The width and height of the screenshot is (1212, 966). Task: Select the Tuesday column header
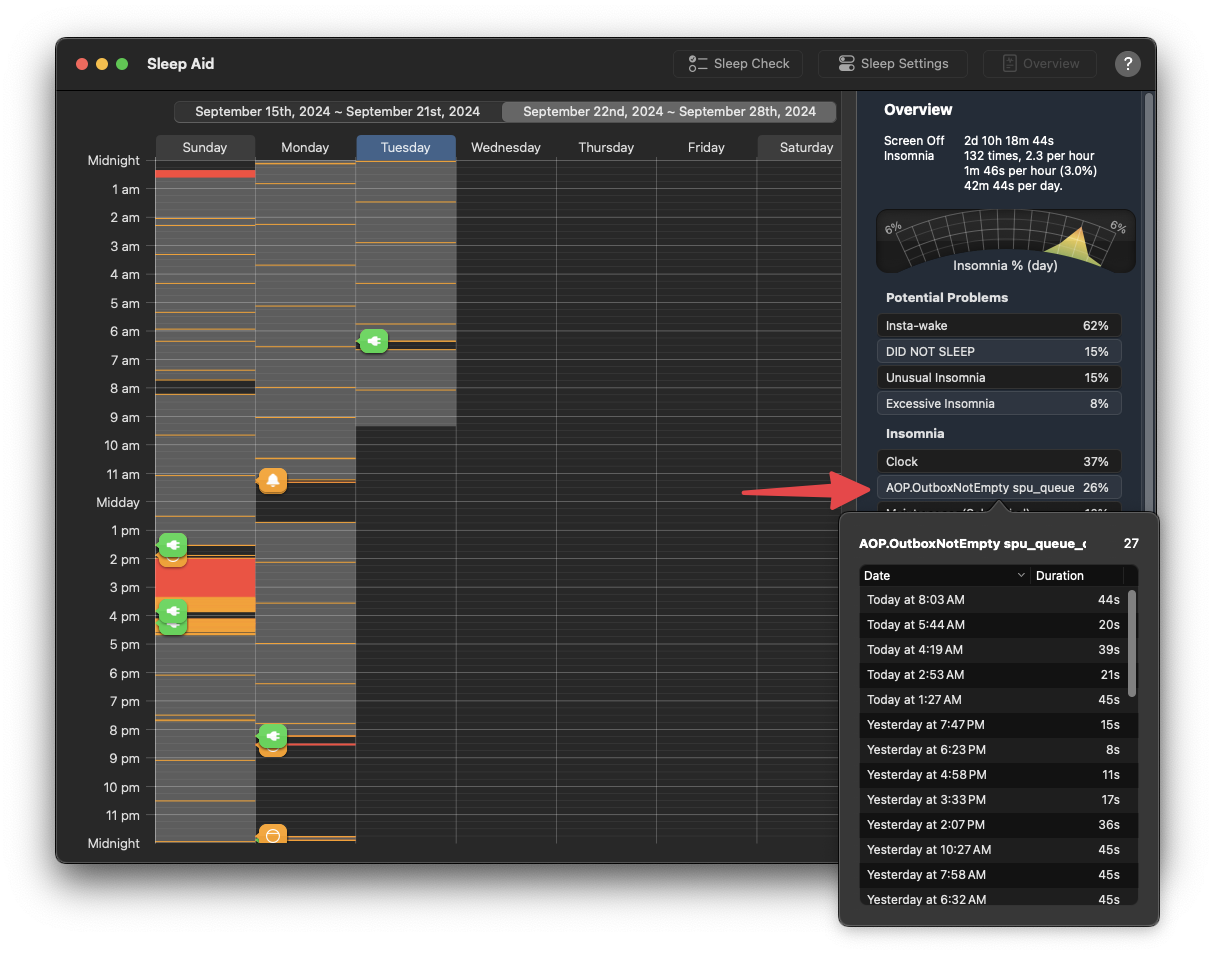[406, 147]
